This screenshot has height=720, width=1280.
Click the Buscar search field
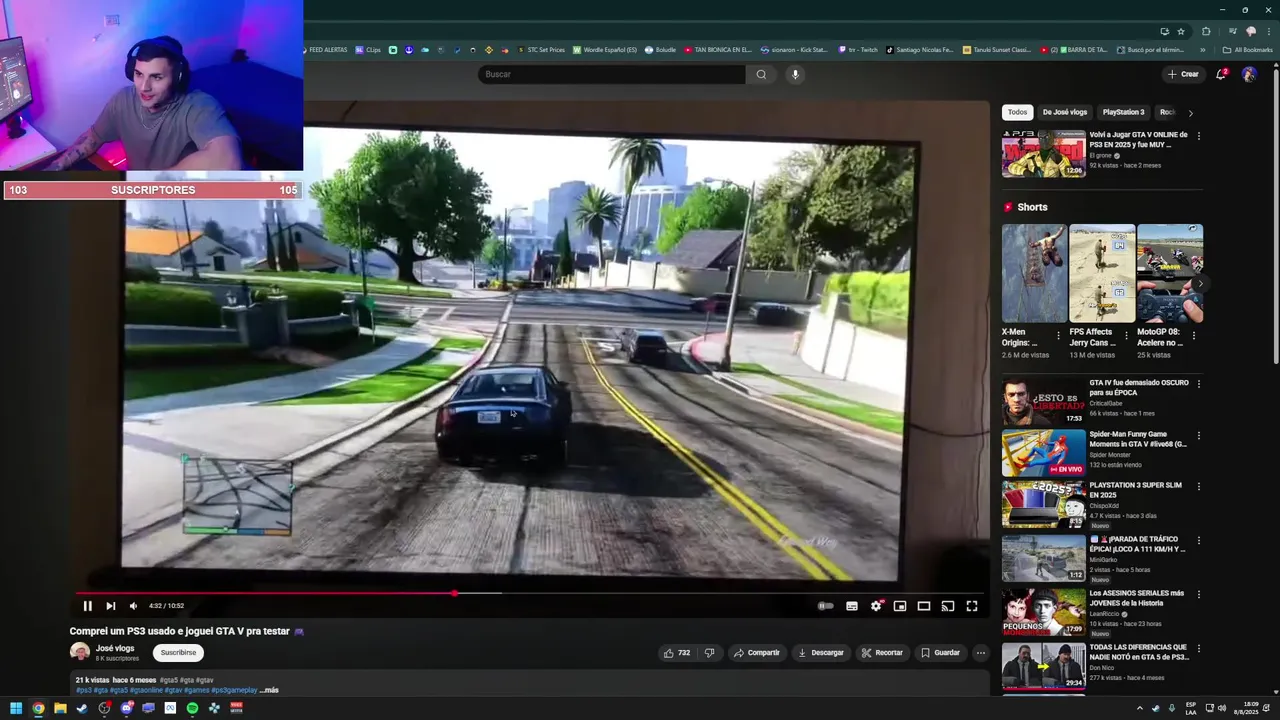(x=612, y=74)
